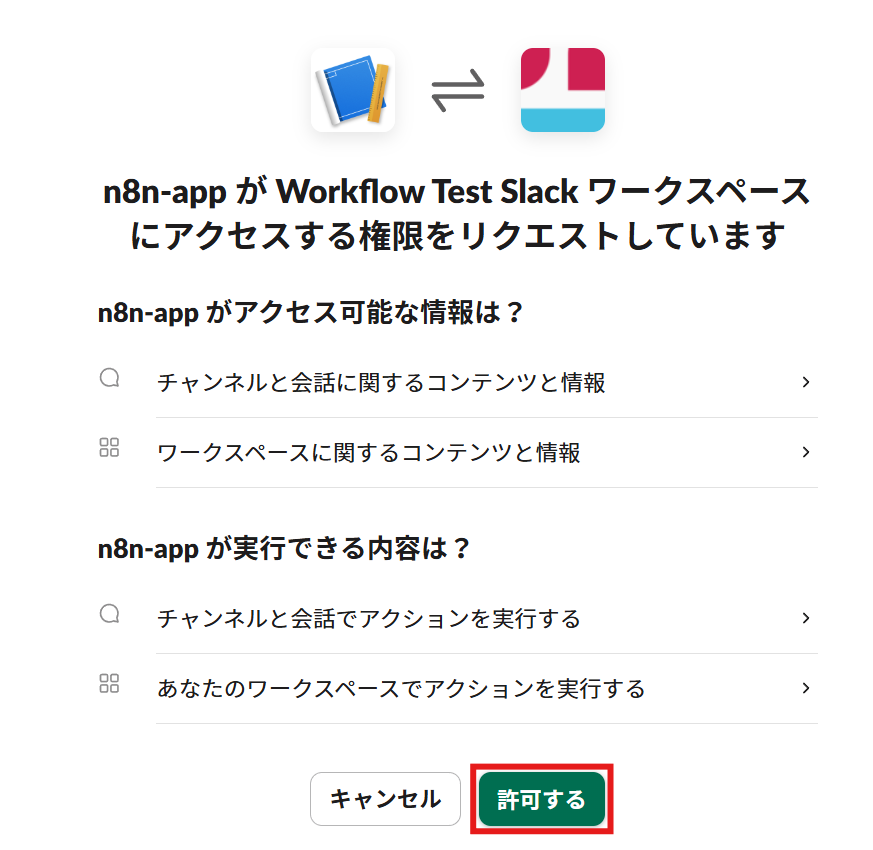The height and width of the screenshot is (850, 873).
Task: Click the n8n-app blueprint icon
Action: (x=352, y=90)
